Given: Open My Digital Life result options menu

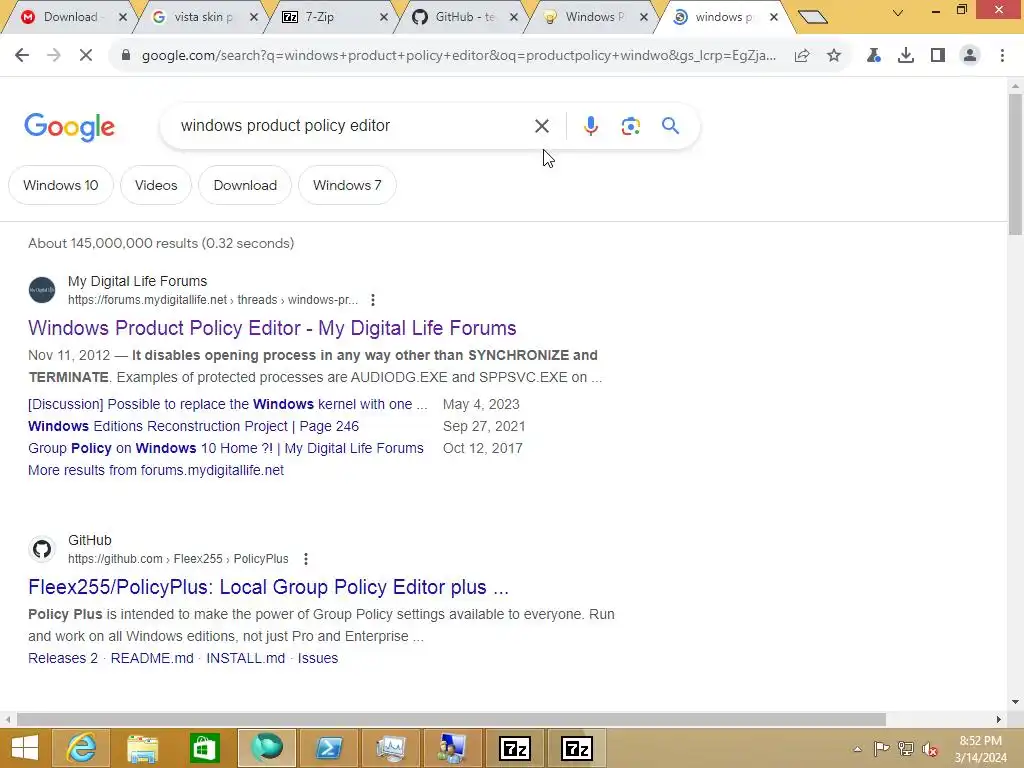Looking at the screenshot, I should 372,300.
